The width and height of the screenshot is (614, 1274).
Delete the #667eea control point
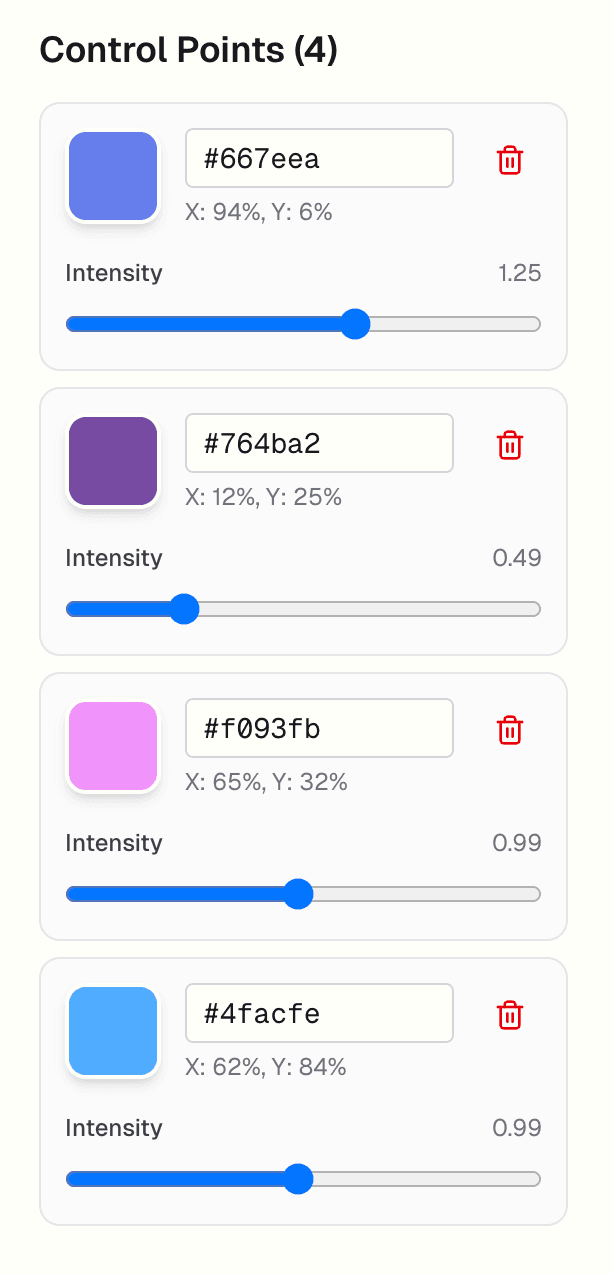[510, 160]
